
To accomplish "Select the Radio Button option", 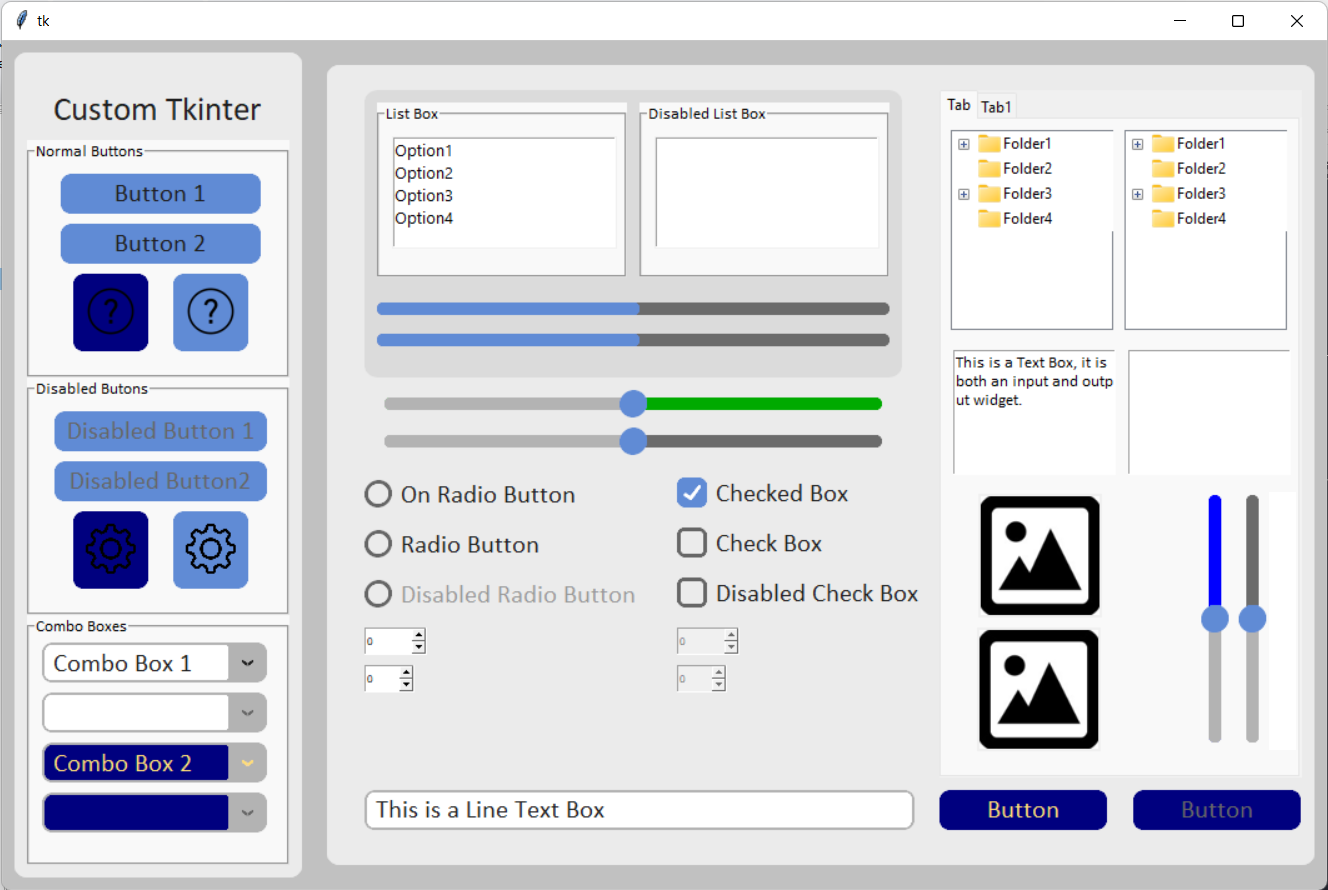I will pyautogui.click(x=378, y=544).
